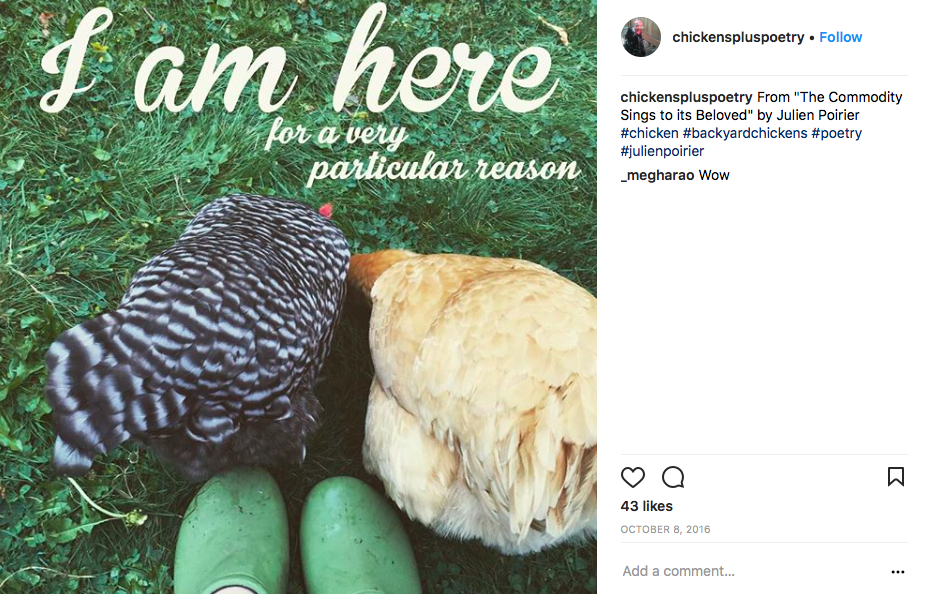The width and height of the screenshot is (929, 594).
Task: Open the #chicken hashtag
Action: tap(649, 133)
